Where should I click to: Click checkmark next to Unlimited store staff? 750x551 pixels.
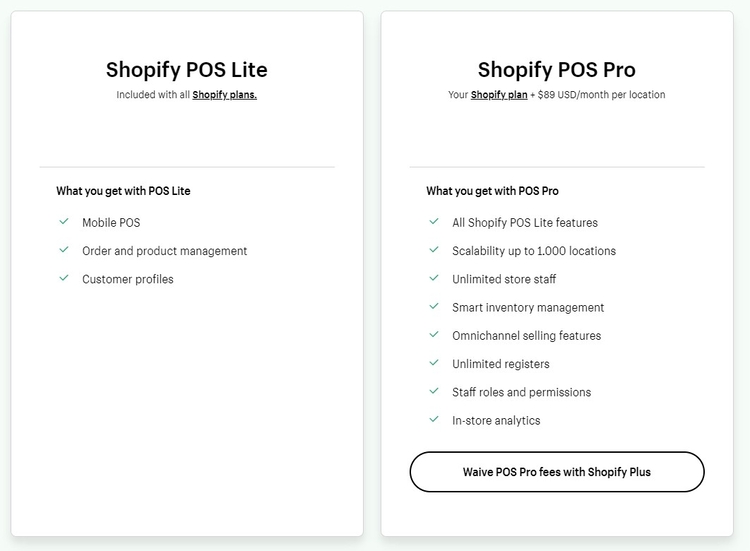click(x=434, y=279)
